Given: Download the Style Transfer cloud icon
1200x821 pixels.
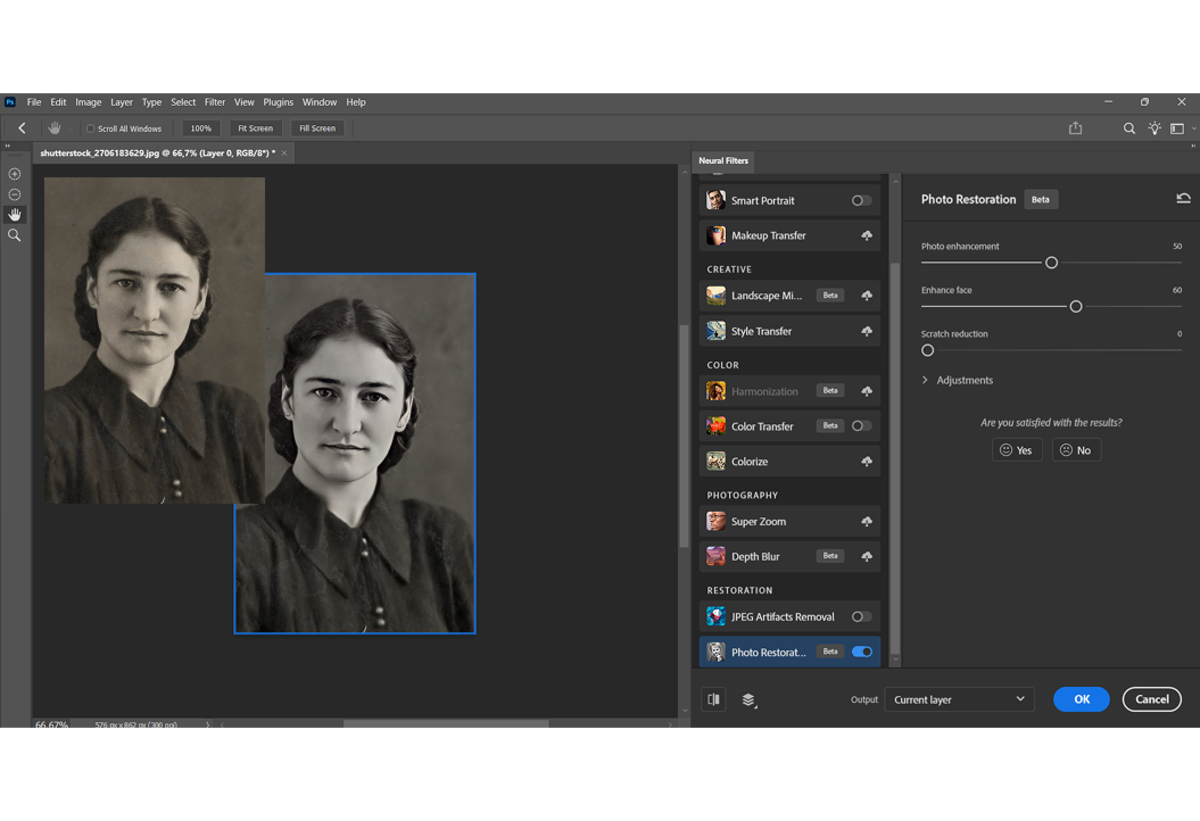Looking at the screenshot, I should [867, 331].
